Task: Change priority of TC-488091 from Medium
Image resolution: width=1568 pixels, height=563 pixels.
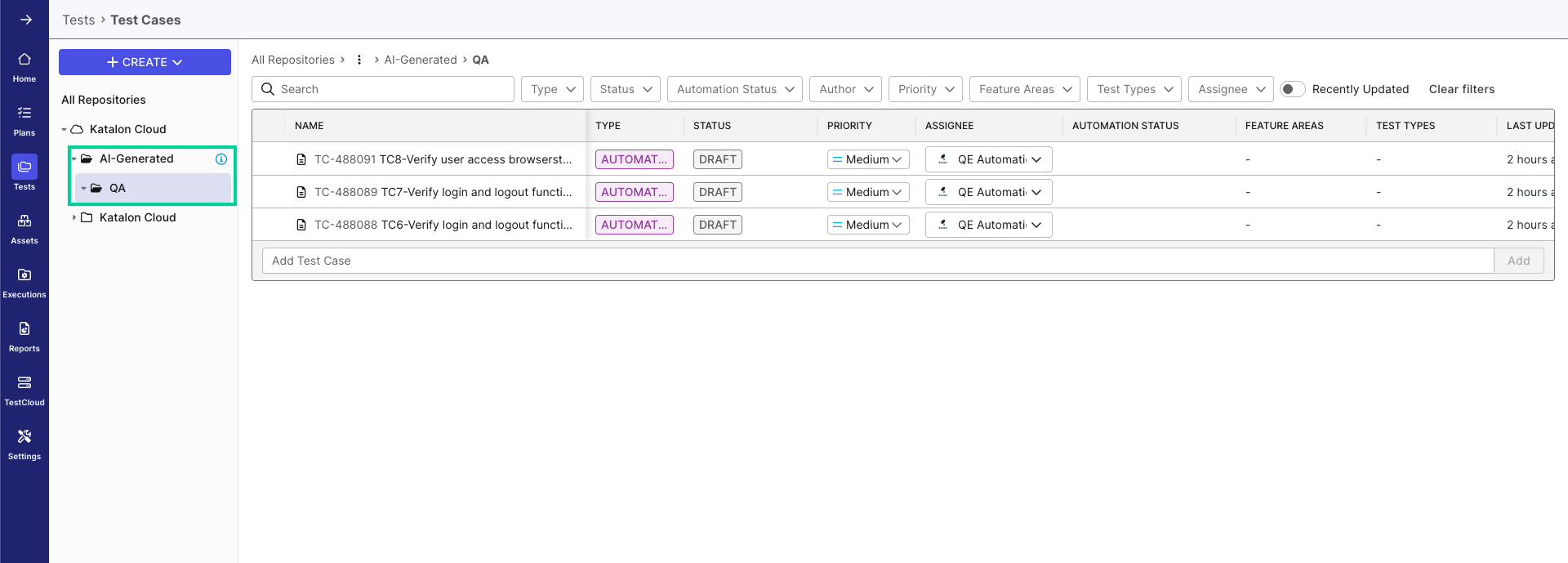Action: (x=867, y=159)
